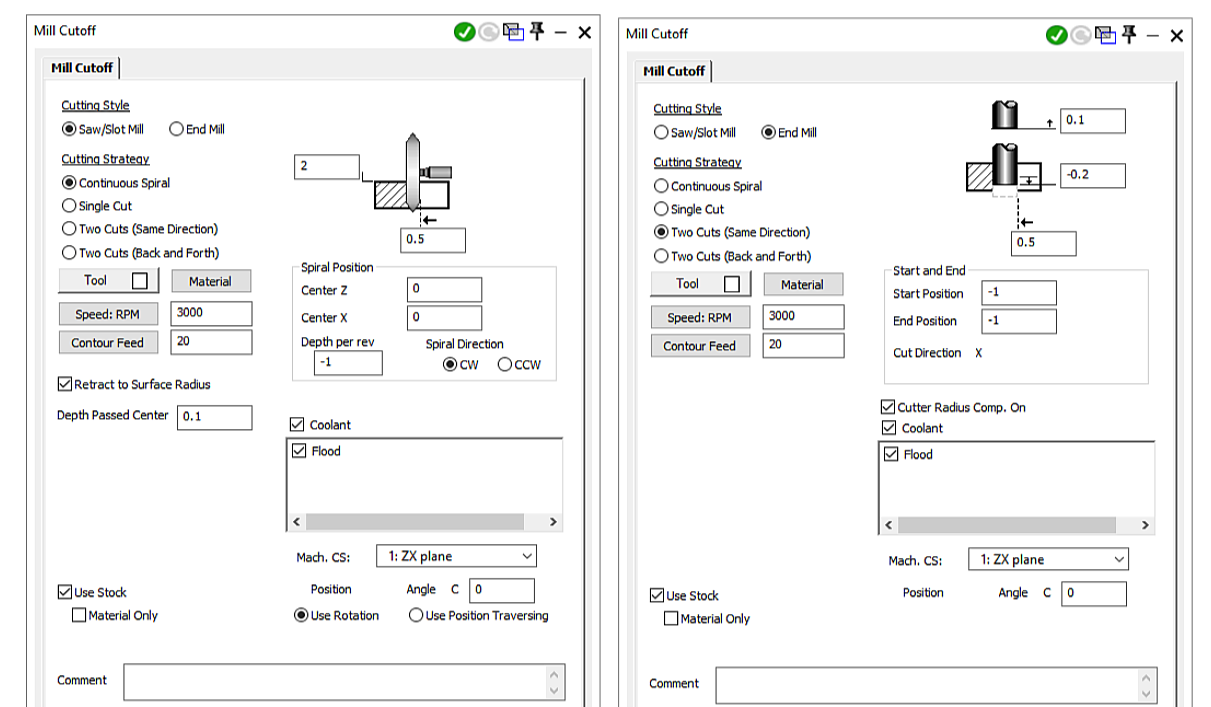Toggle Coolant checkbox in Spiral Position dialog

click(x=321, y=425)
